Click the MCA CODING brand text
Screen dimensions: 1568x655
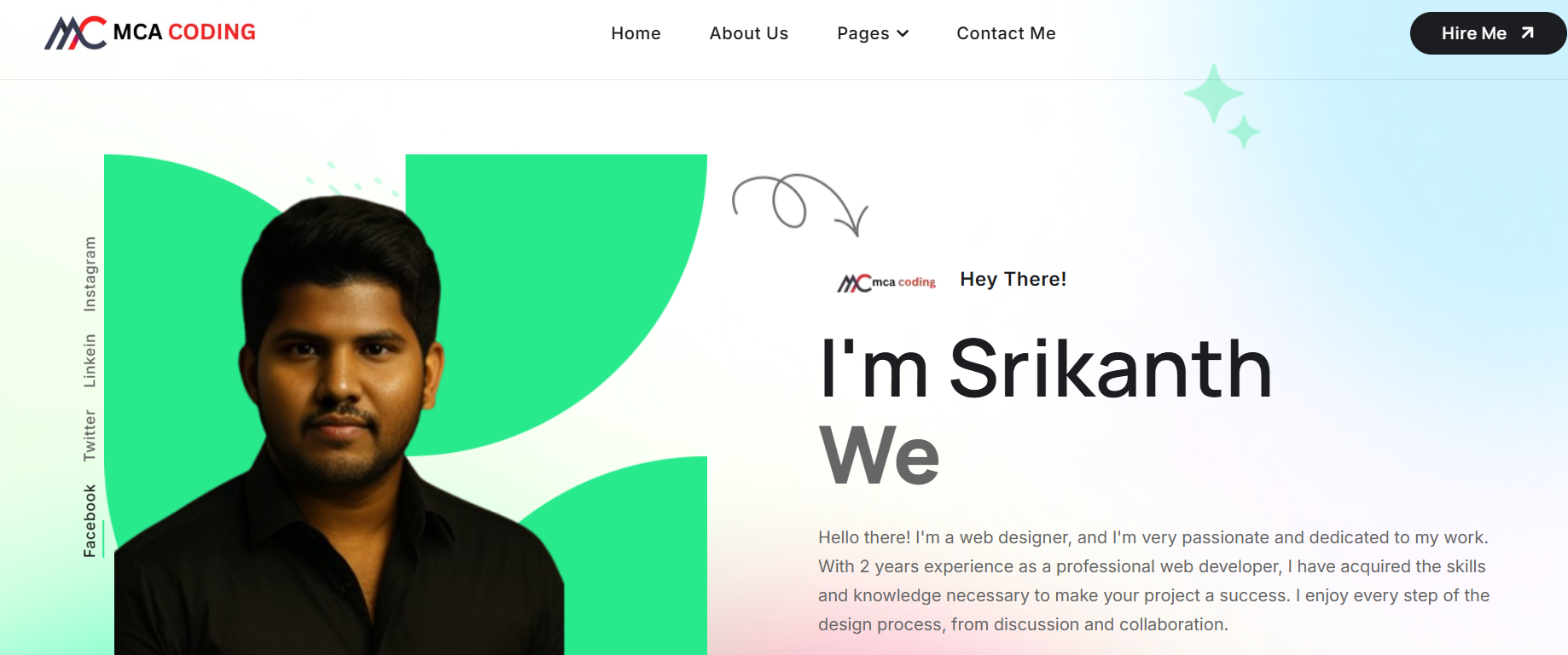[x=184, y=32]
